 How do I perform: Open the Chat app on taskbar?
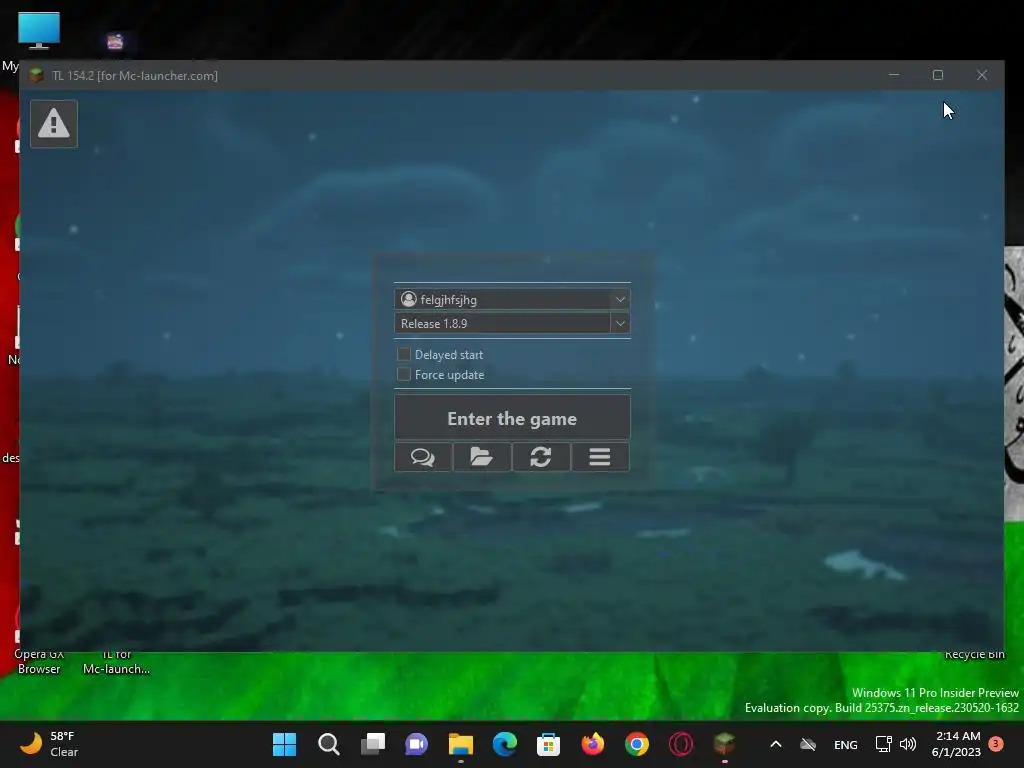tap(417, 744)
